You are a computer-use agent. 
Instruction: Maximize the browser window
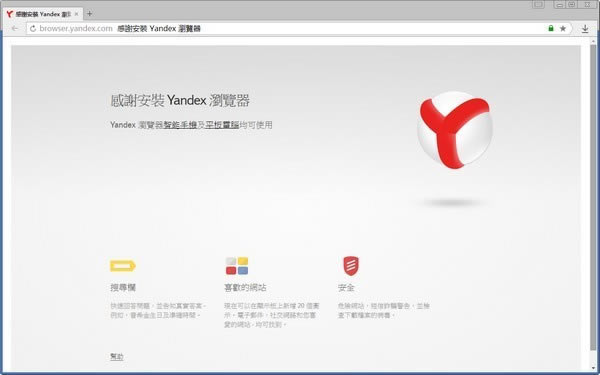coord(571,4)
